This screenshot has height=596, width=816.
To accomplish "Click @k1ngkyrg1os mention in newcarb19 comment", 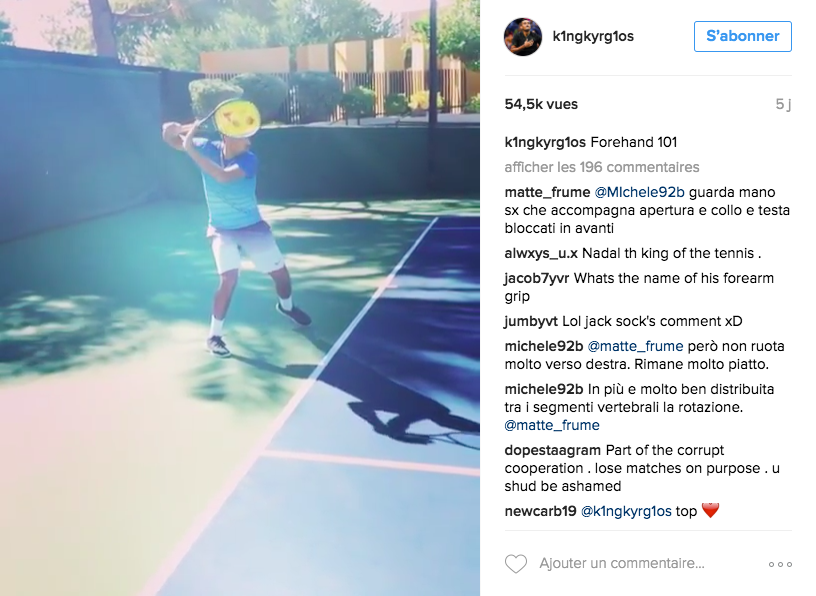I will pyautogui.click(x=626, y=512).
